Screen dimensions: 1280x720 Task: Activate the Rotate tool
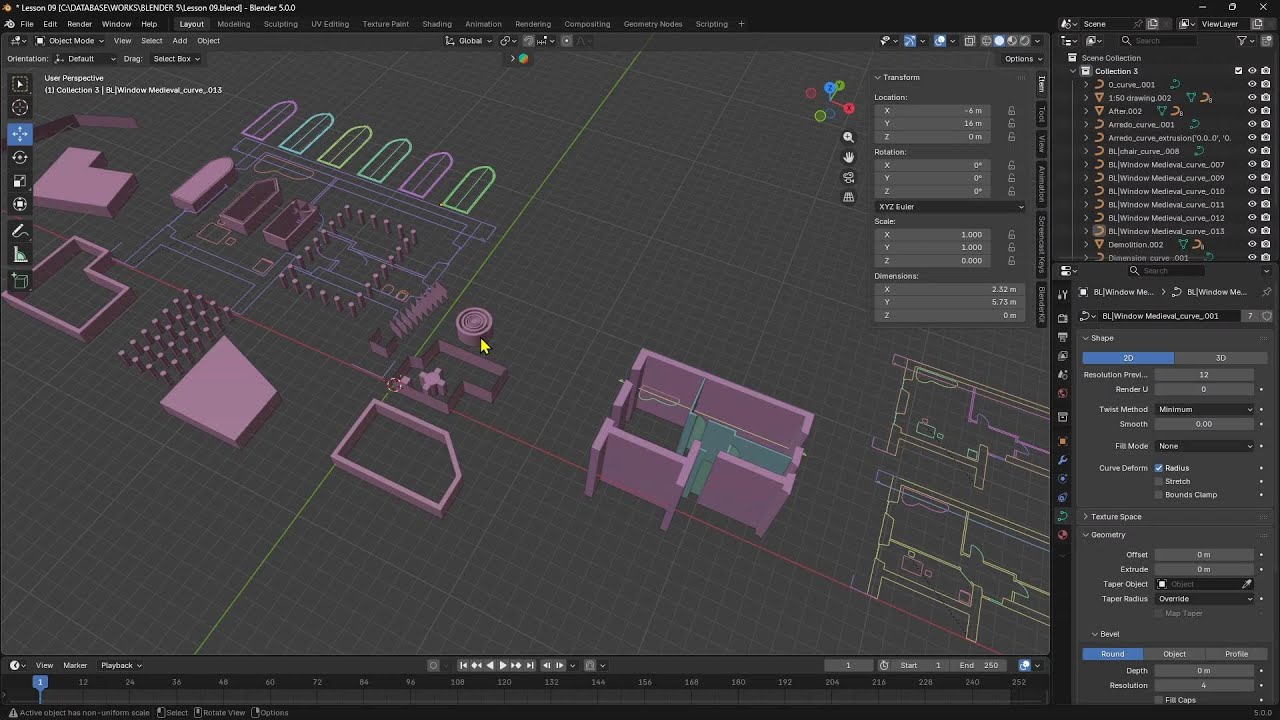pyautogui.click(x=20, y=157)
